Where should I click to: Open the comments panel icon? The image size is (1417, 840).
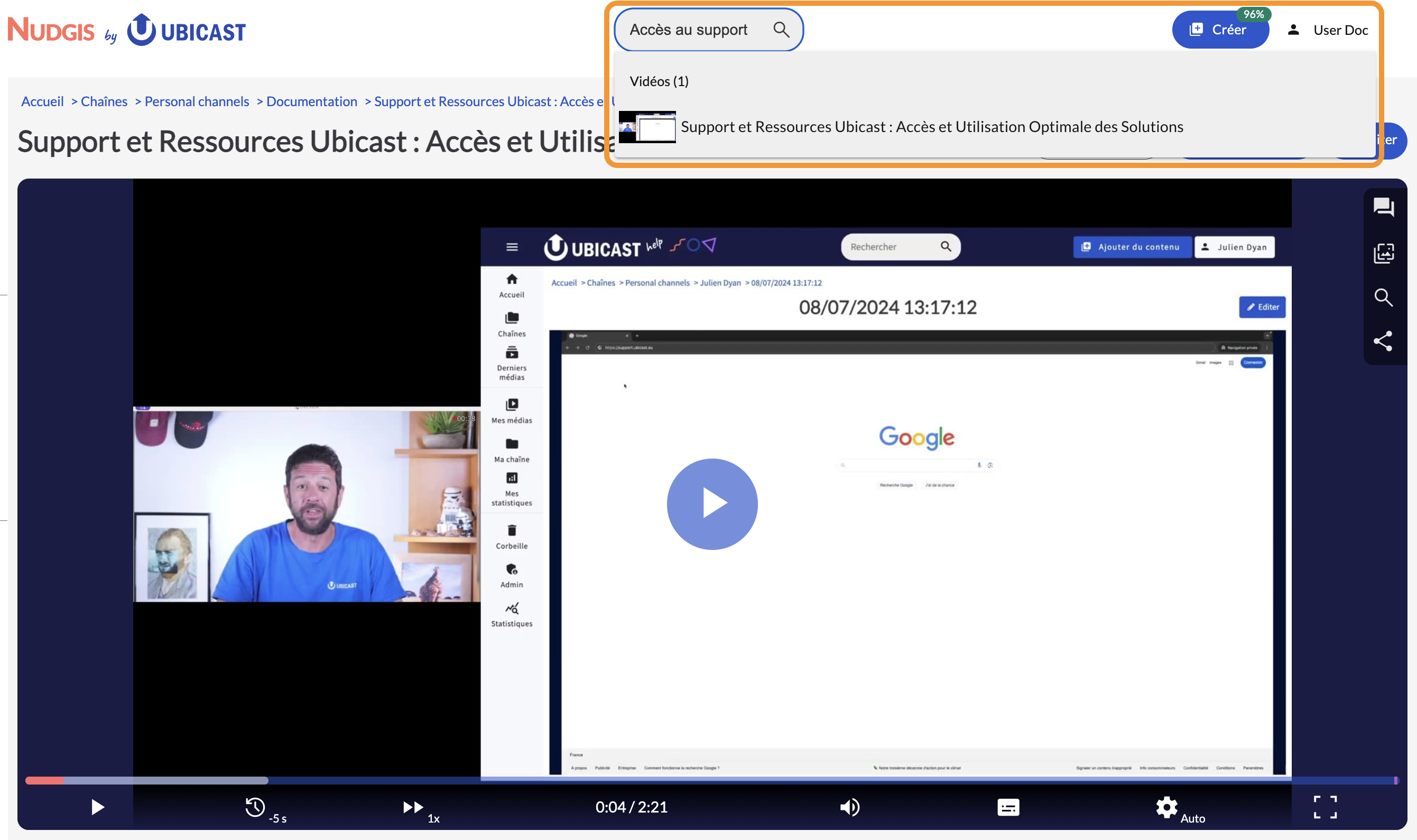[x=1383, y=207]
